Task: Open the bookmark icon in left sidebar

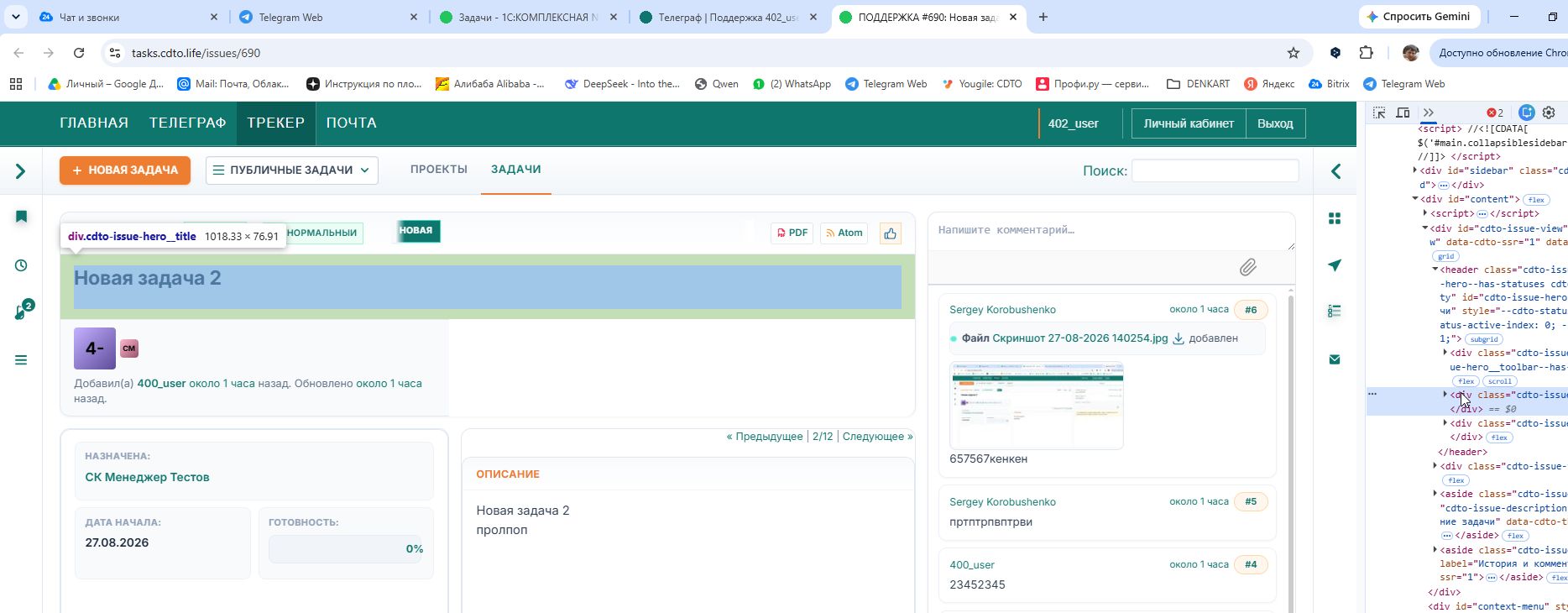Action: point(22,217)
